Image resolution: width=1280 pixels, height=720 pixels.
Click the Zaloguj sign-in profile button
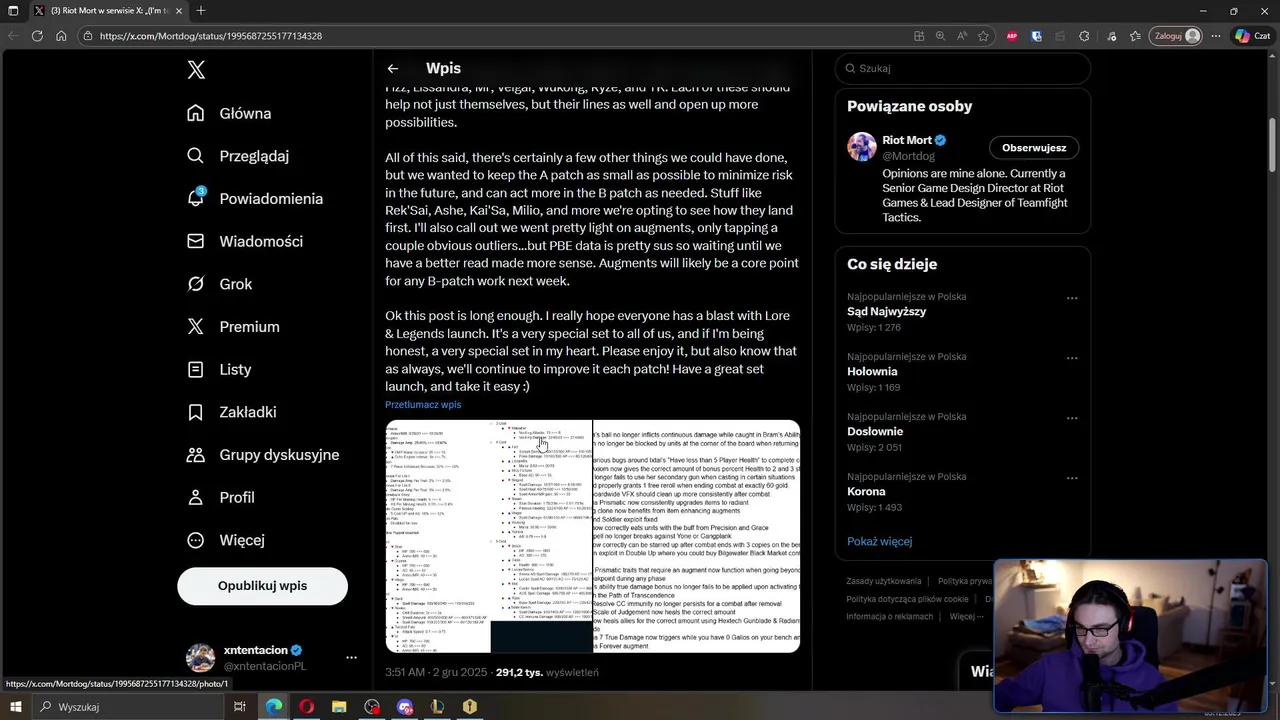[x=1176, y=36]
